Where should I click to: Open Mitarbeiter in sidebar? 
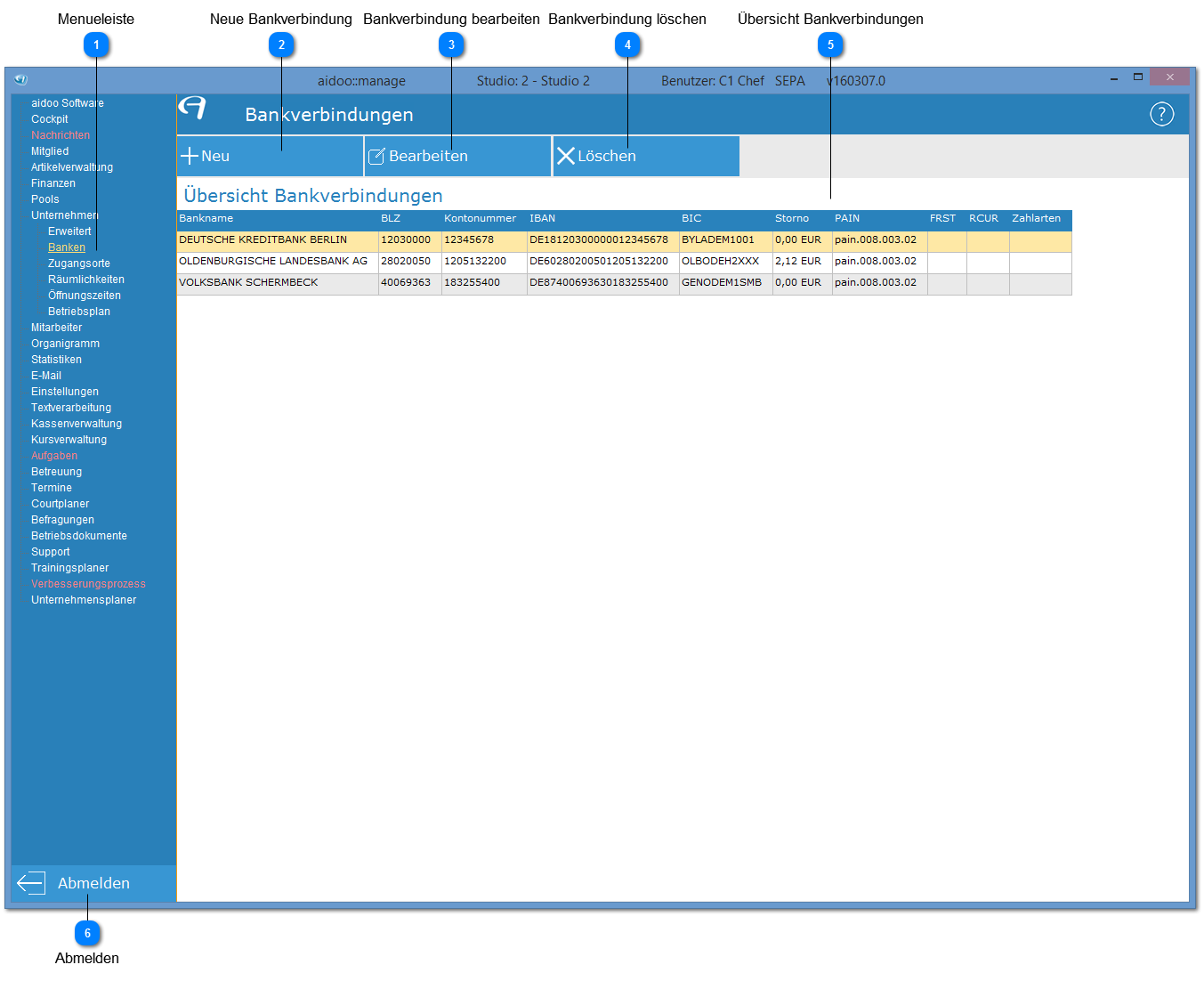(x=57, y=328)
